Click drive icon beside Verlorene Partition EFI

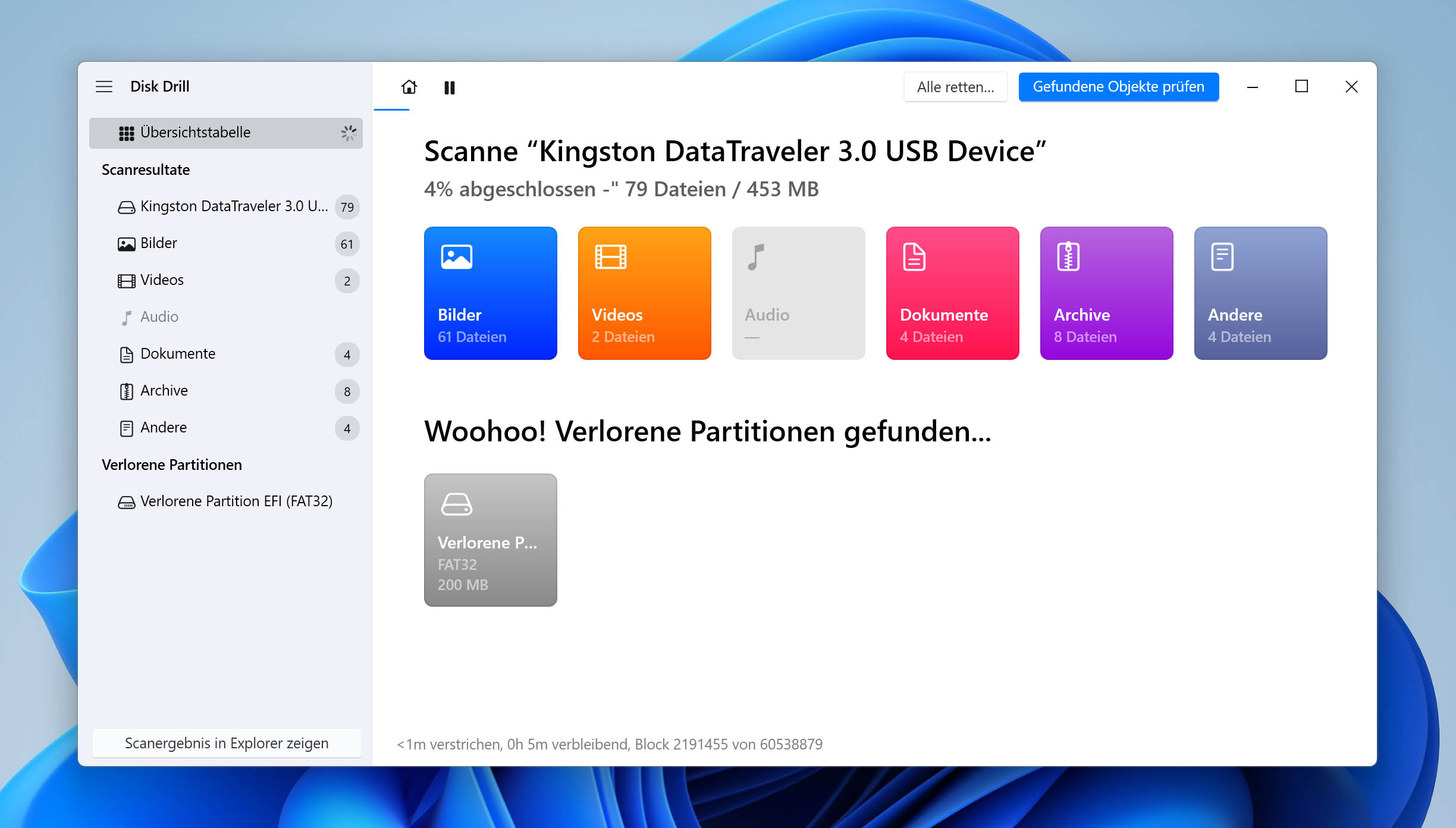[127, 503]
